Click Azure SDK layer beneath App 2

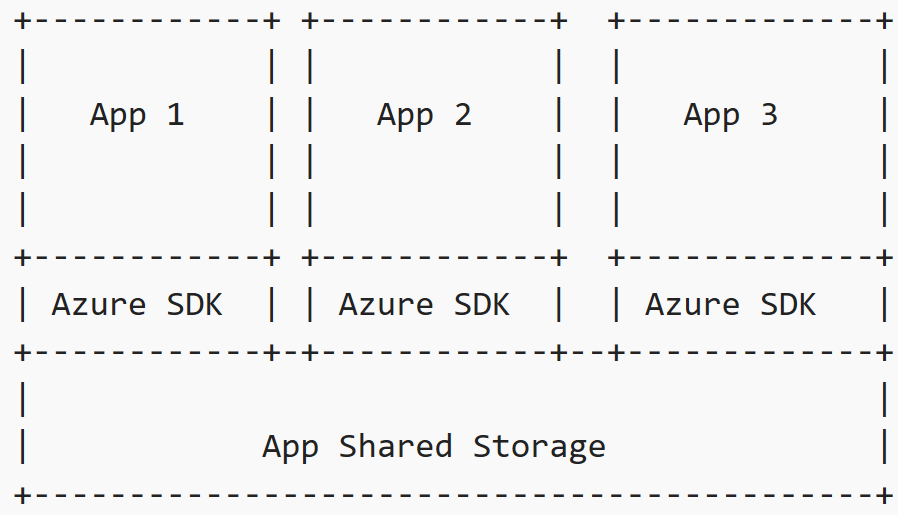click(x=424, y=304)
